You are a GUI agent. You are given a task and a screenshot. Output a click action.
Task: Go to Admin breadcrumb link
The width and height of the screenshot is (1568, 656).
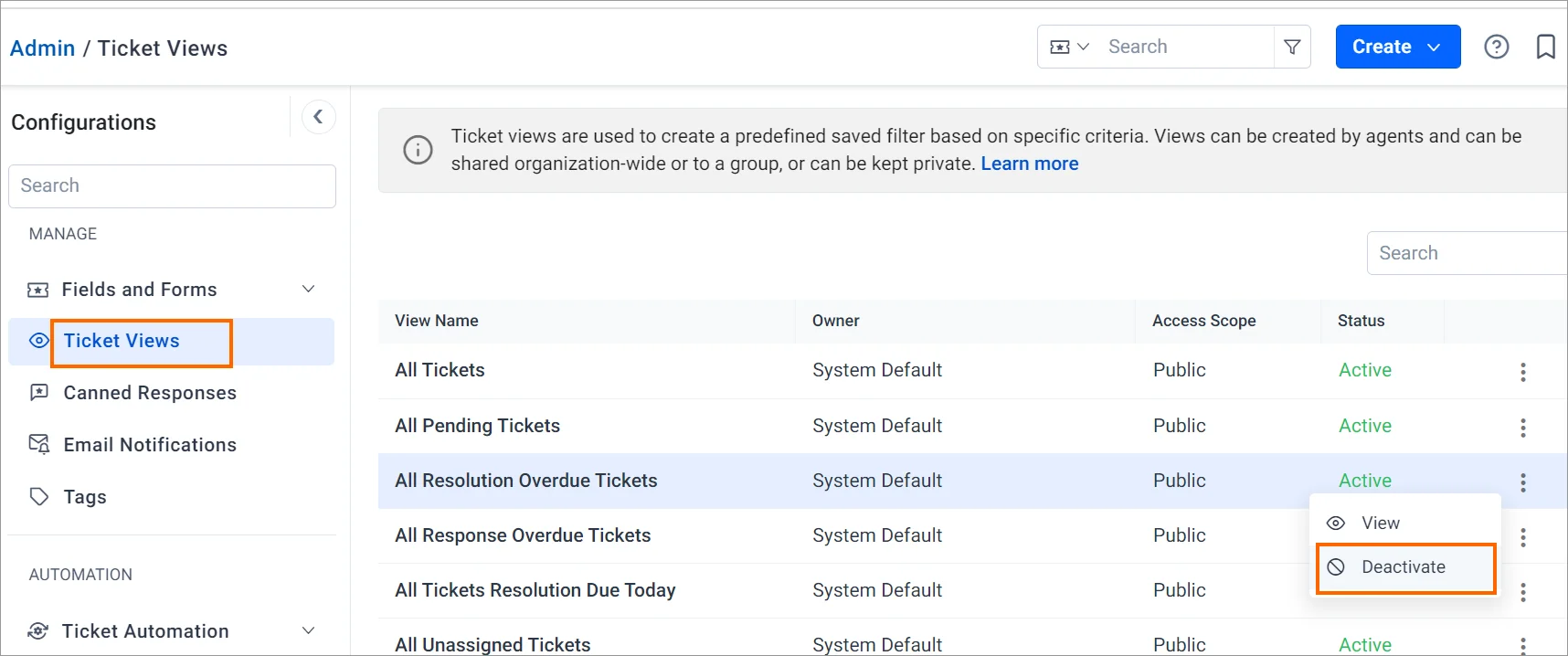pos(42,48)
